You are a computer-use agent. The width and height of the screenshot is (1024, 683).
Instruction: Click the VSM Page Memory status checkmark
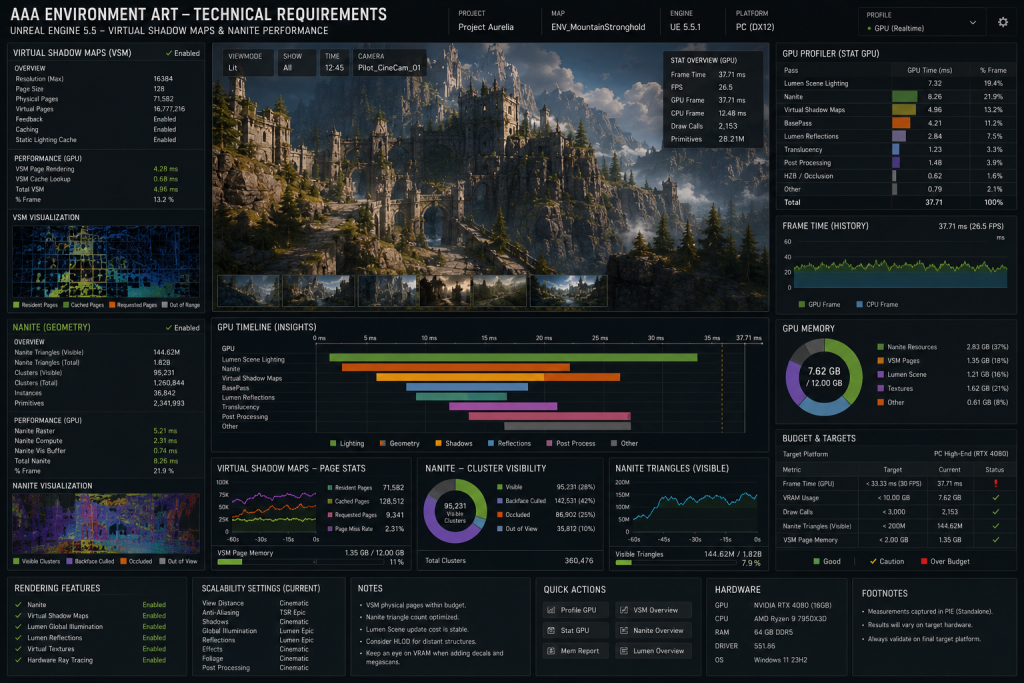tap(995, 540)
